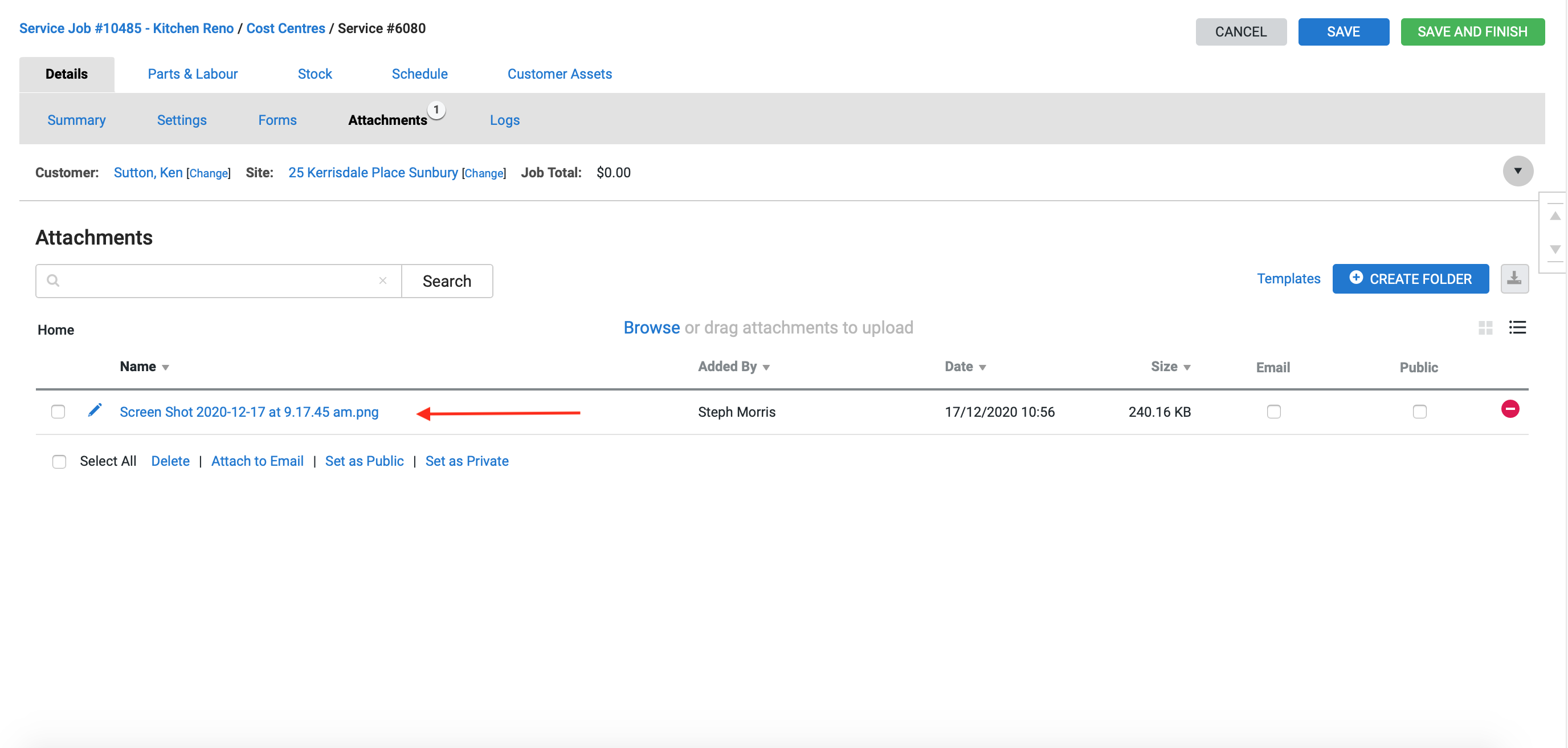Sort attachments by Date column arrow
This screenshot has width=1568, height=748.
pyautogui.click(x=982, y=367)
